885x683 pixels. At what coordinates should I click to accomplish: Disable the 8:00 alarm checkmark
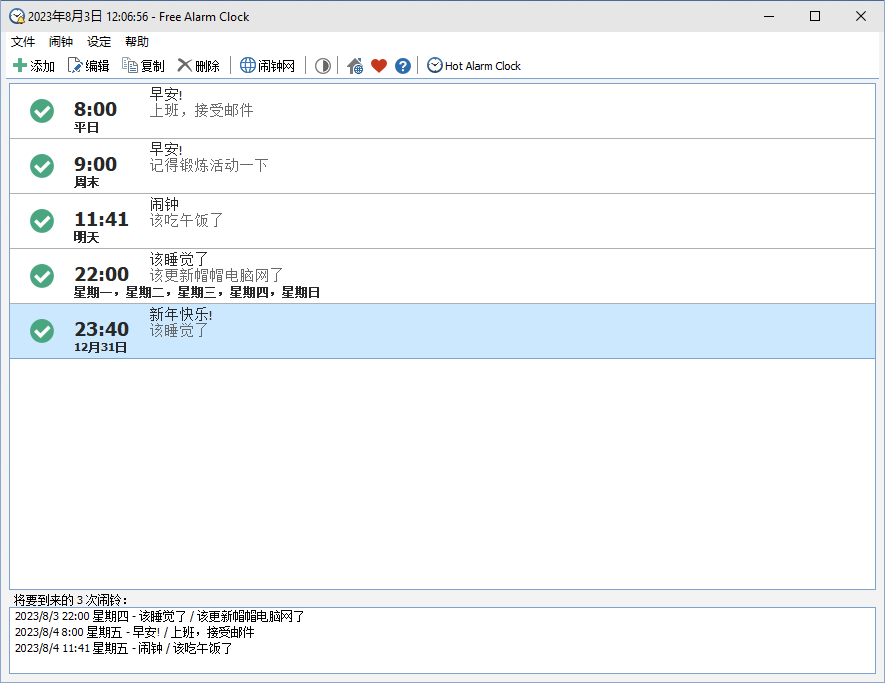point(42,111)
